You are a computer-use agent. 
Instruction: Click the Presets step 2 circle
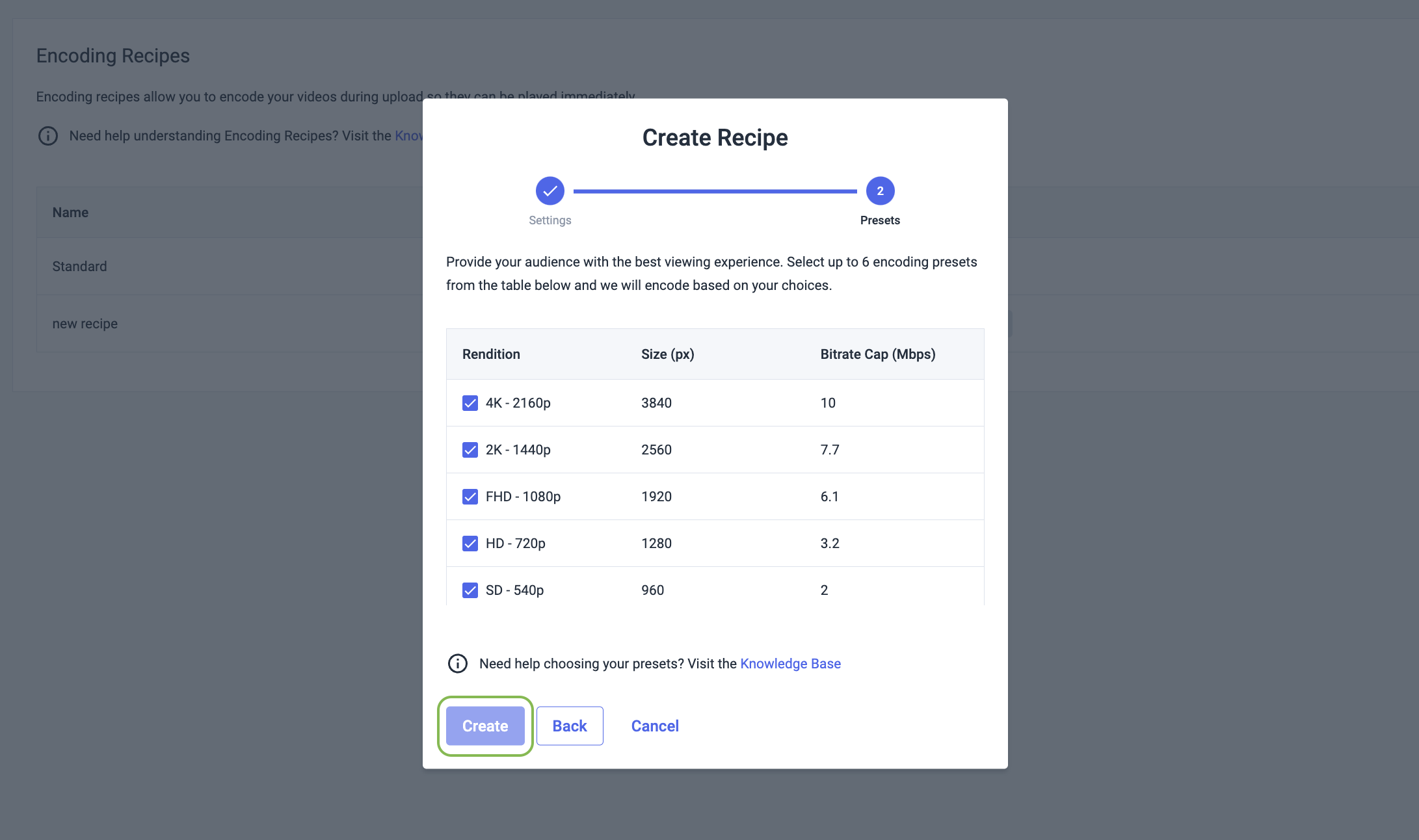point(880,190)
